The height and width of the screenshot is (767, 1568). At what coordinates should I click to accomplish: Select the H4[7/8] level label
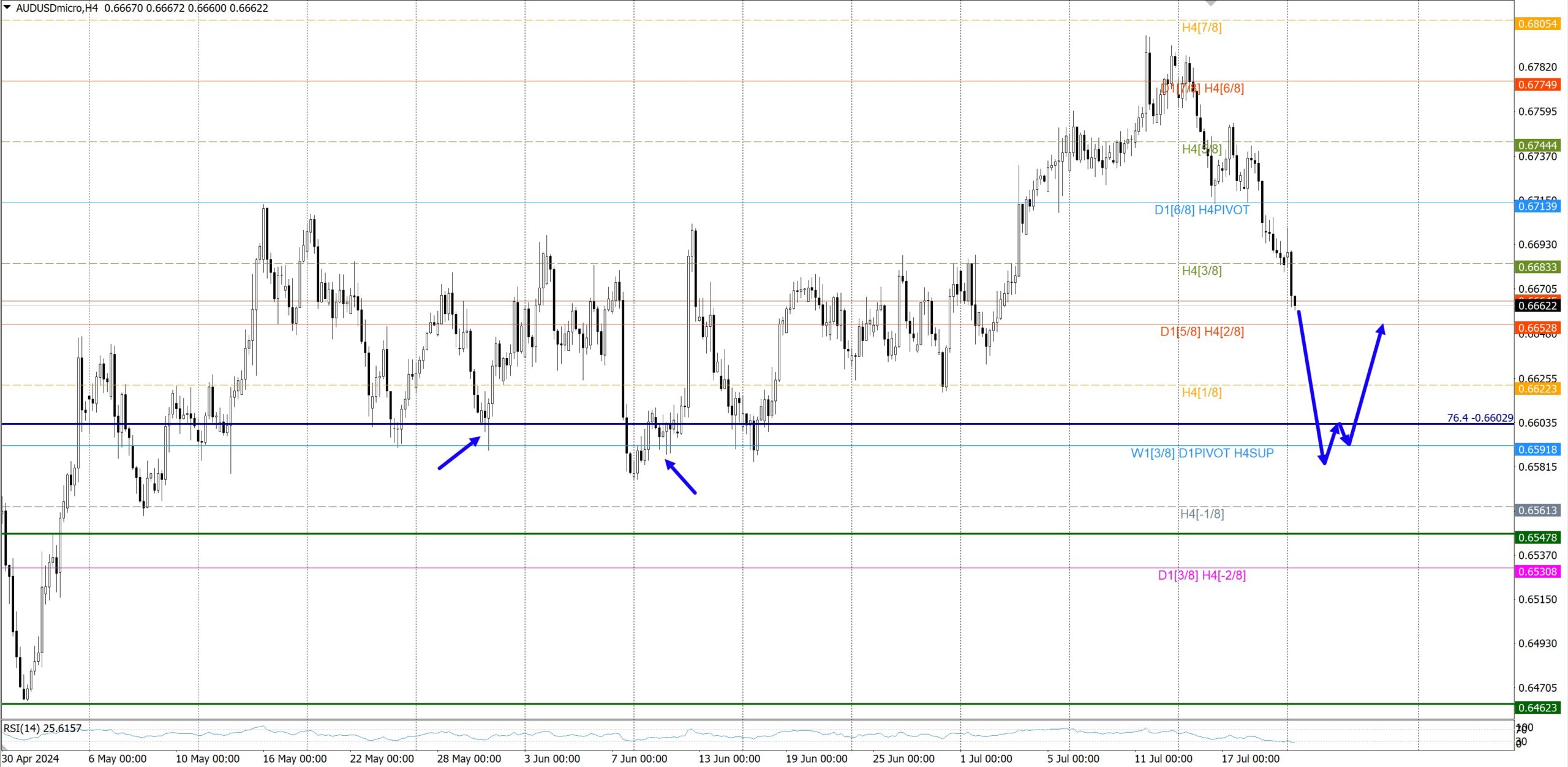pos(1201,28)
